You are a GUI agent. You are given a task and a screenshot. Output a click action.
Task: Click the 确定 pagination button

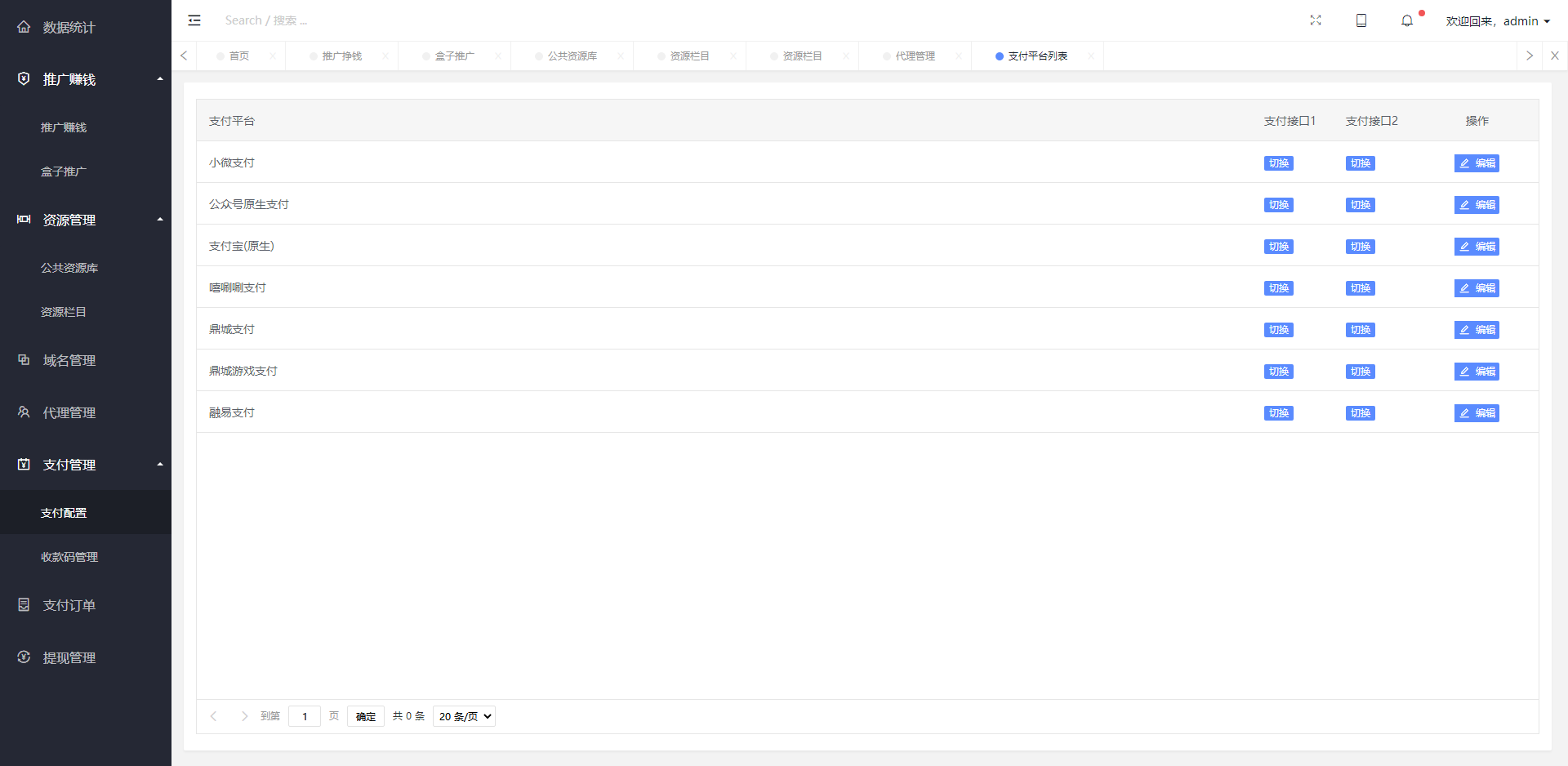click(x=365, y=716)
